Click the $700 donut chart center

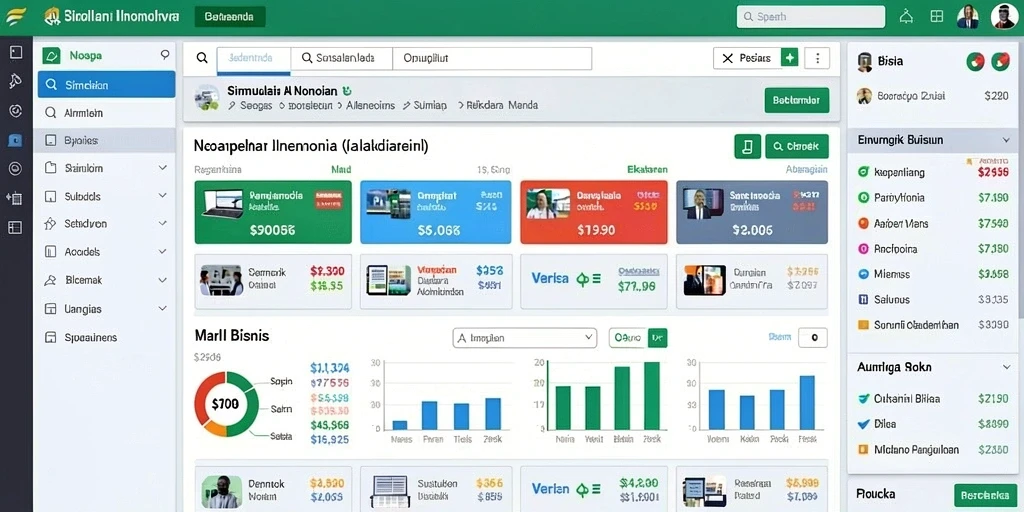[225, 404]
